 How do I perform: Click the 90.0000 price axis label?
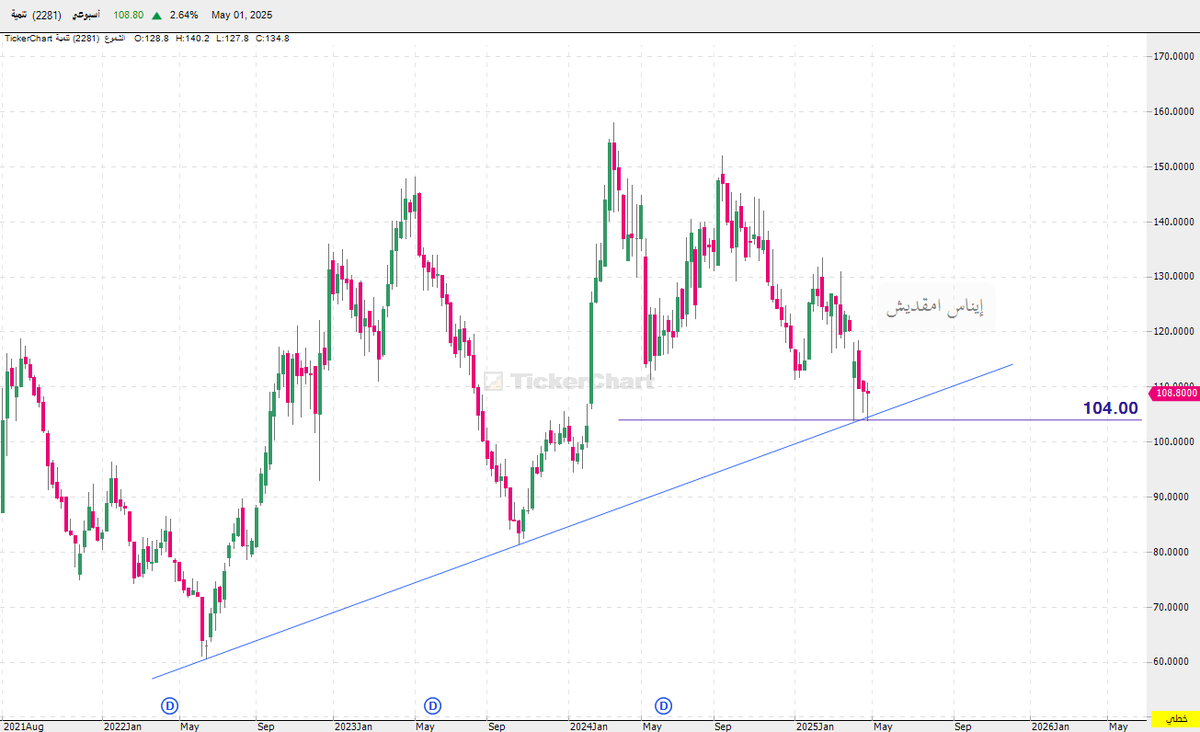pos(1173,496)
